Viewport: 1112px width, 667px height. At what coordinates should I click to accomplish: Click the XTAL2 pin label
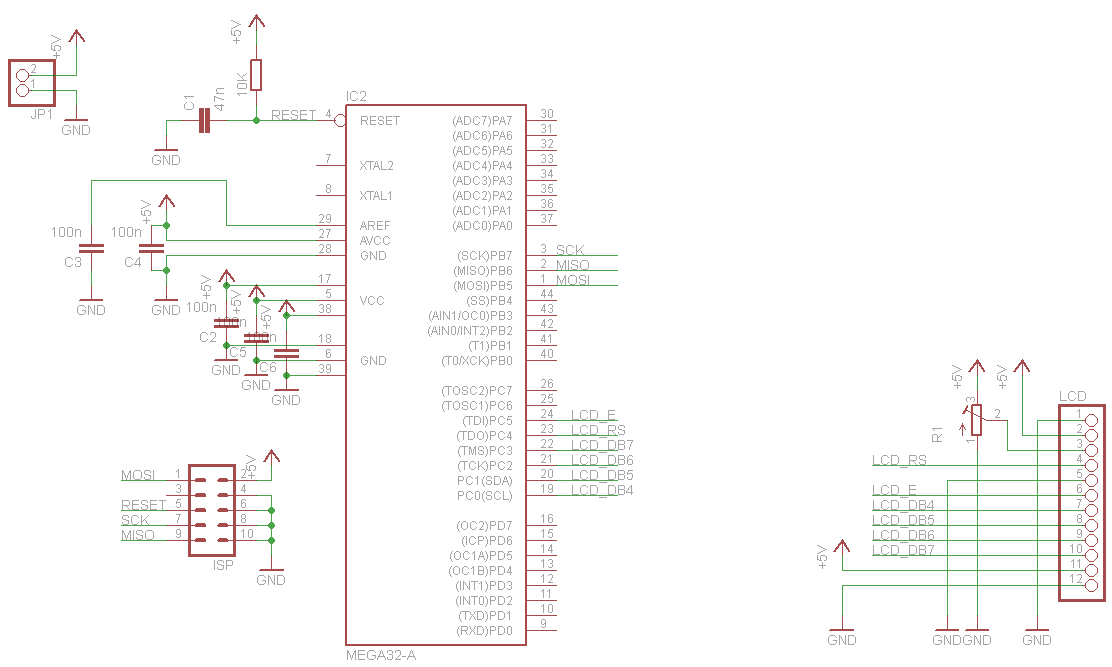tap(376, 166)
